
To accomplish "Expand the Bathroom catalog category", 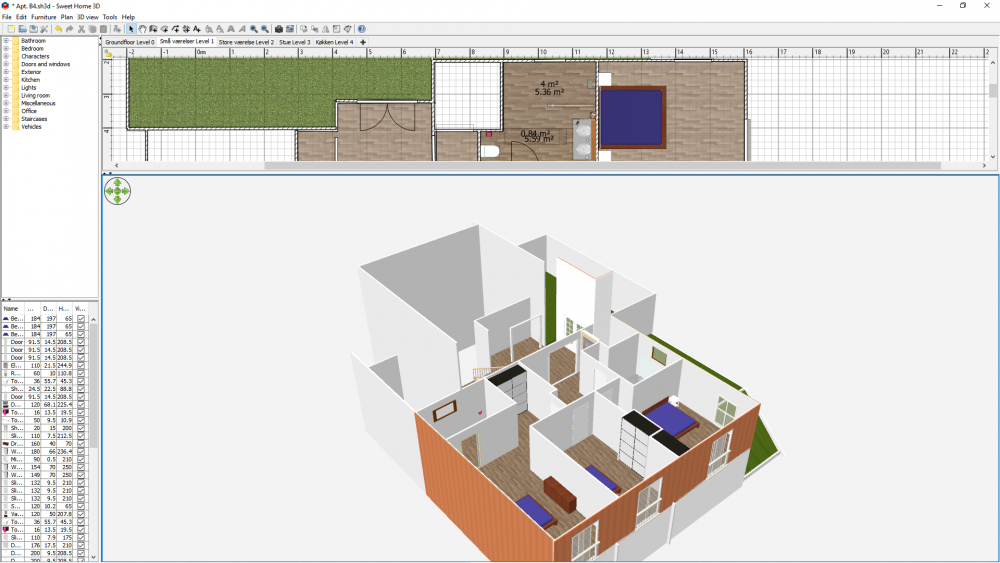I will click(x=6, y=41).
